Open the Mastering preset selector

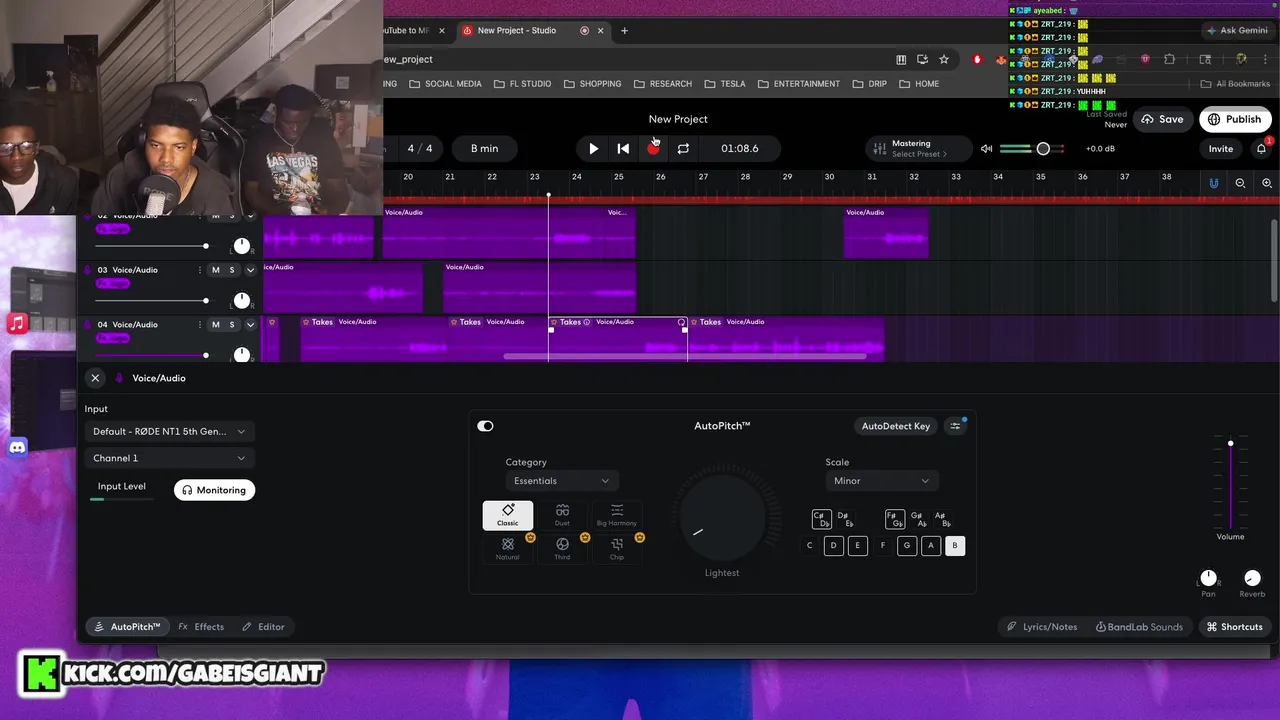coord(919,148)
